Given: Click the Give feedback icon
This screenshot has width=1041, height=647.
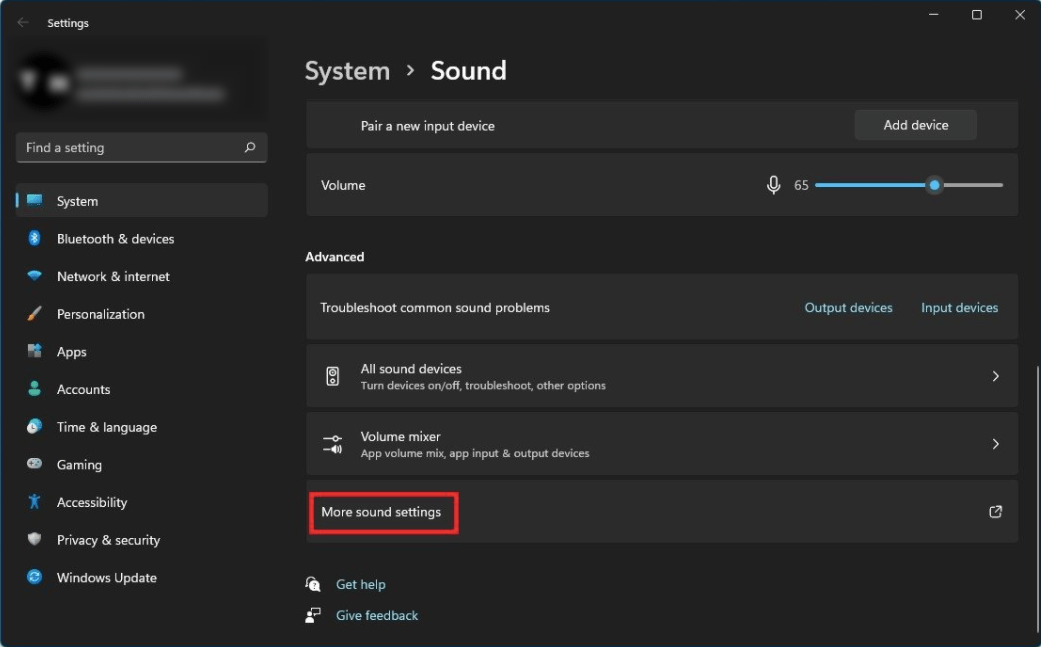Looking at the screenshot, I should tap(312, 615).
